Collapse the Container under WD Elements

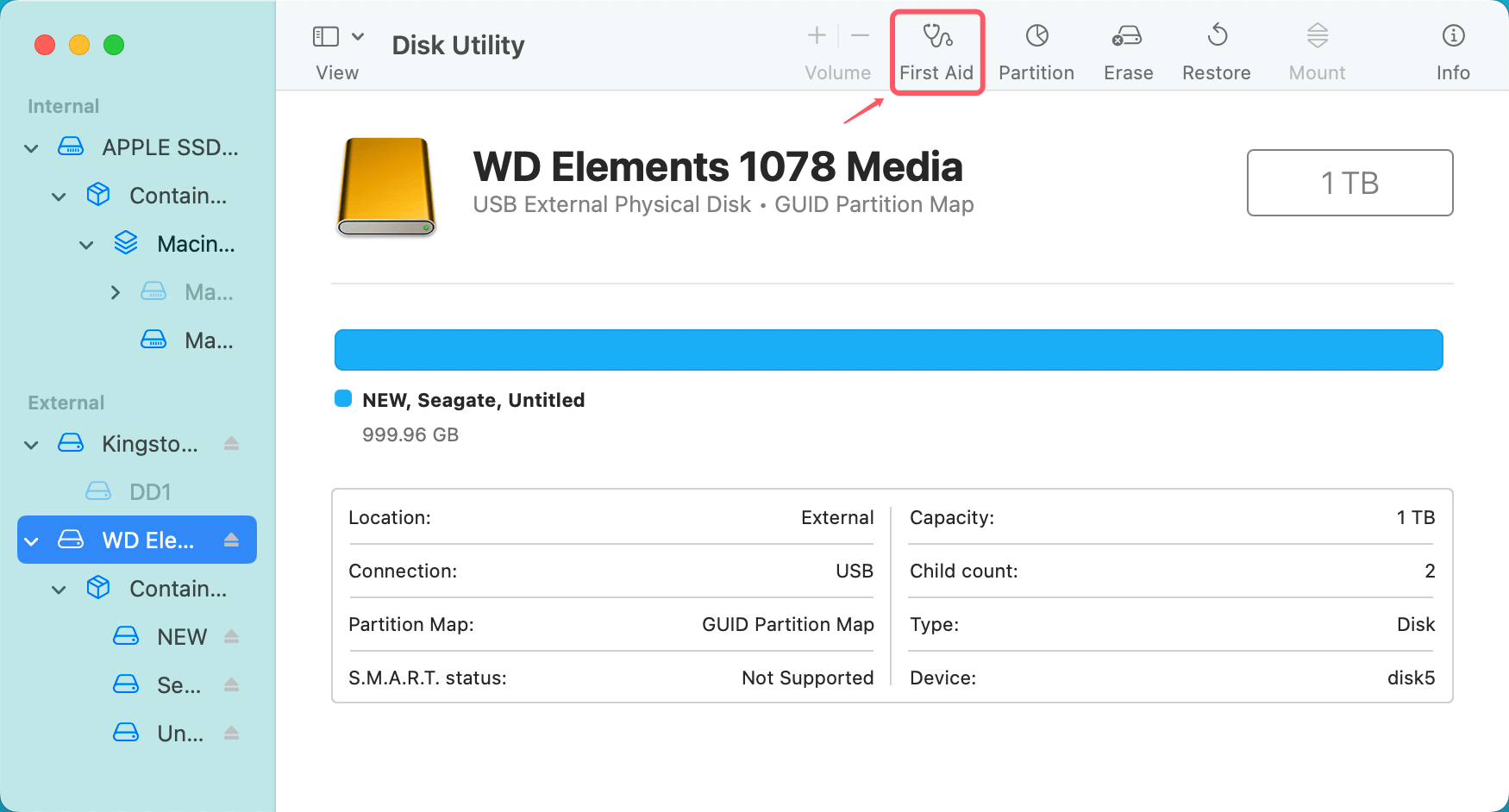click(x=58, y=589)
